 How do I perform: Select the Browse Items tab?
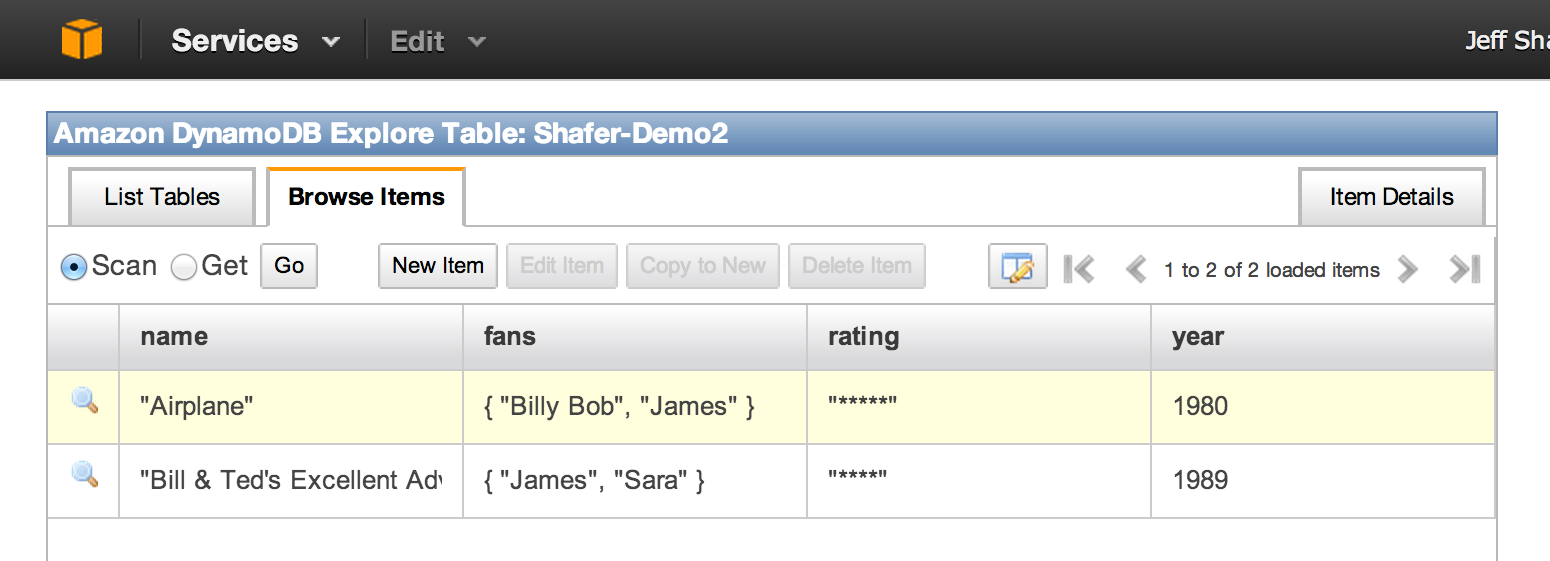pos(366,197)
